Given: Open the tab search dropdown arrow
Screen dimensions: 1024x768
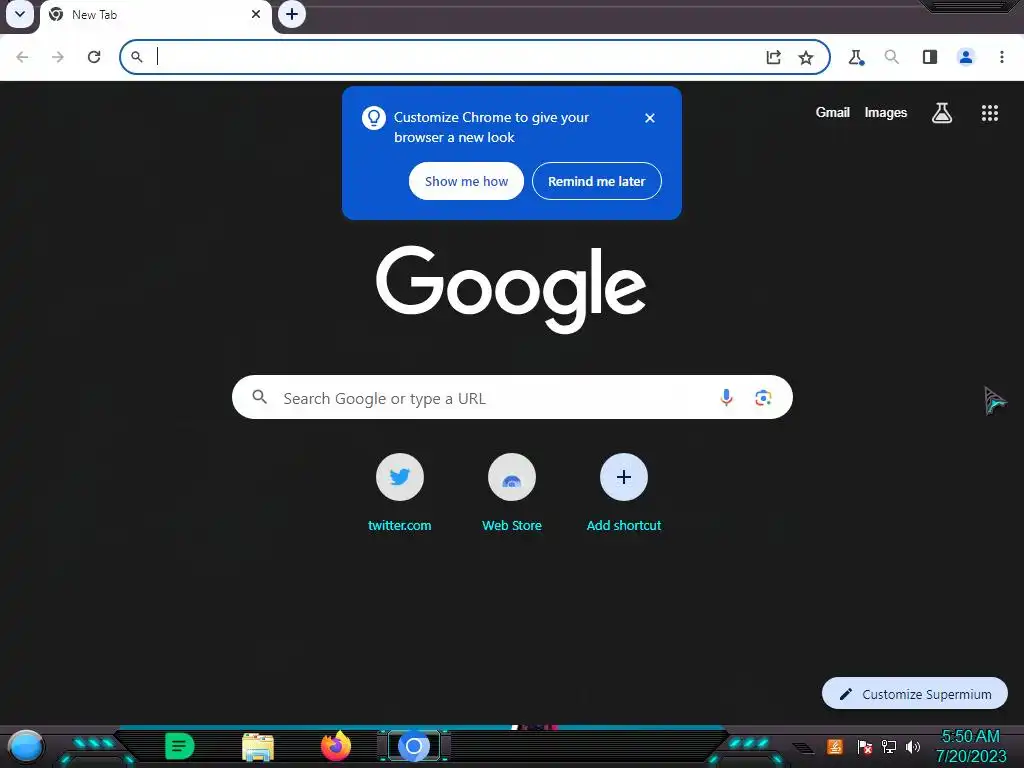Looking at the screenshot, I should click(20, 14).
